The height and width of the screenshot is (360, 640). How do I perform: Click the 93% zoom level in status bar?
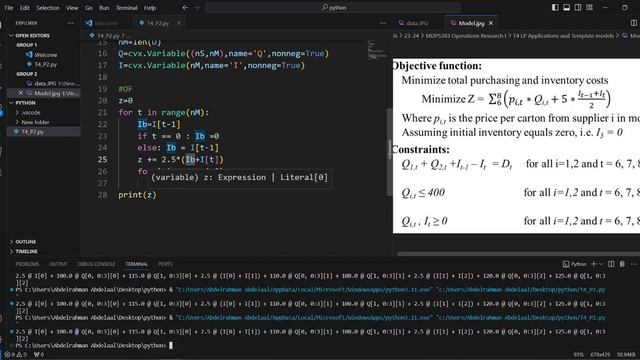point(578,355)
